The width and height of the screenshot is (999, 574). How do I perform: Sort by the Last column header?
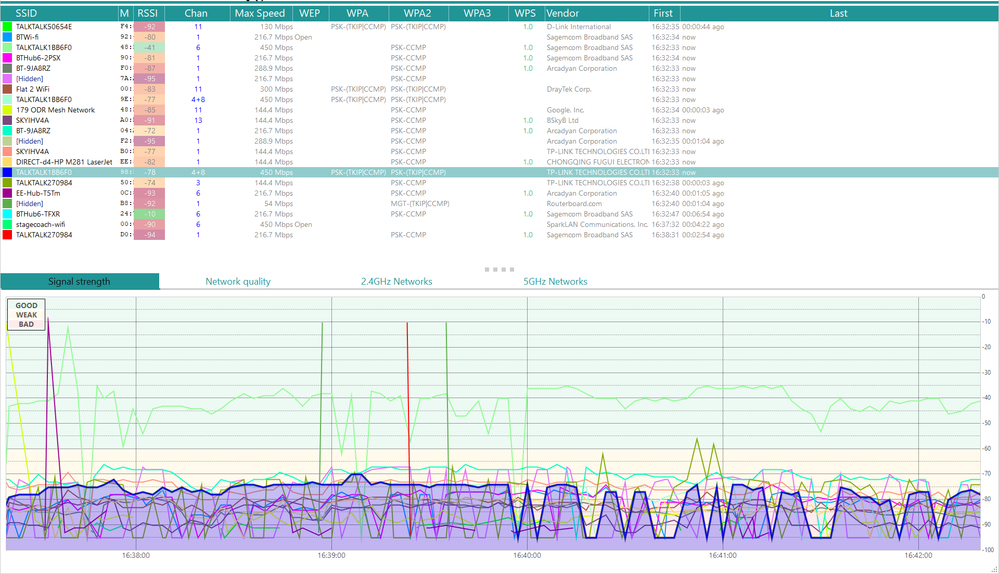[838, 13]
